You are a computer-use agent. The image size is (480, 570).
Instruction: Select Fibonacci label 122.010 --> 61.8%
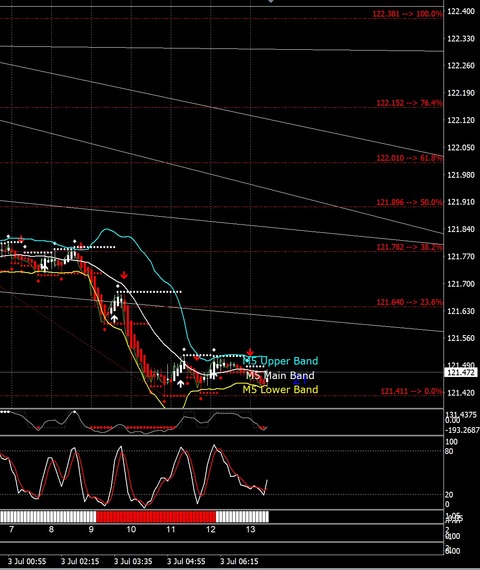tap(409, 158)
